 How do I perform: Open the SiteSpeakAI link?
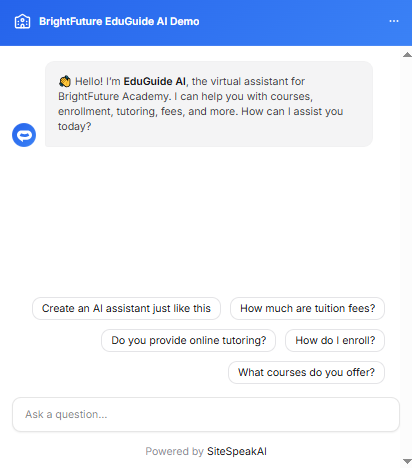coord(237,451)
